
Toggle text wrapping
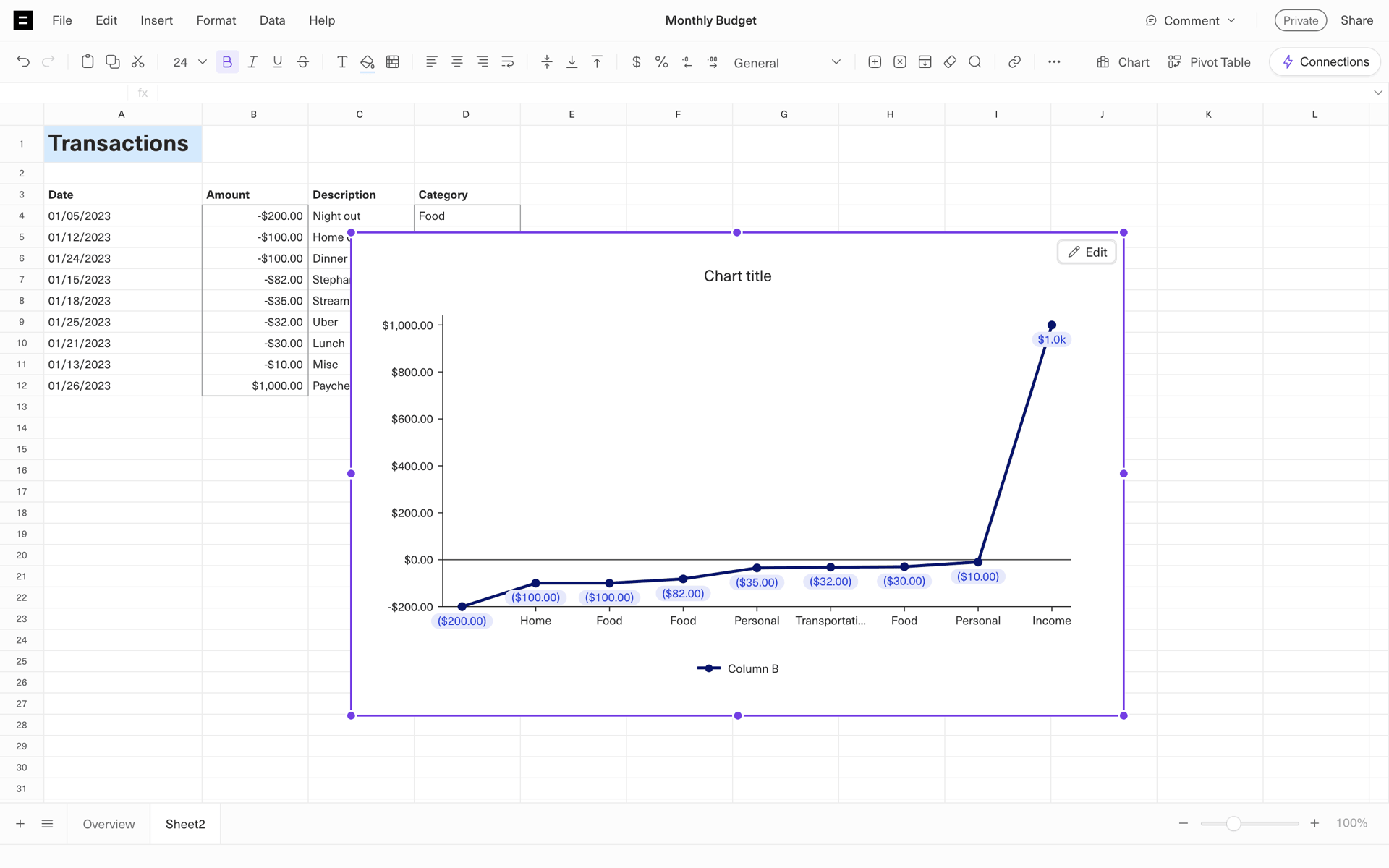tap(508, 62)
